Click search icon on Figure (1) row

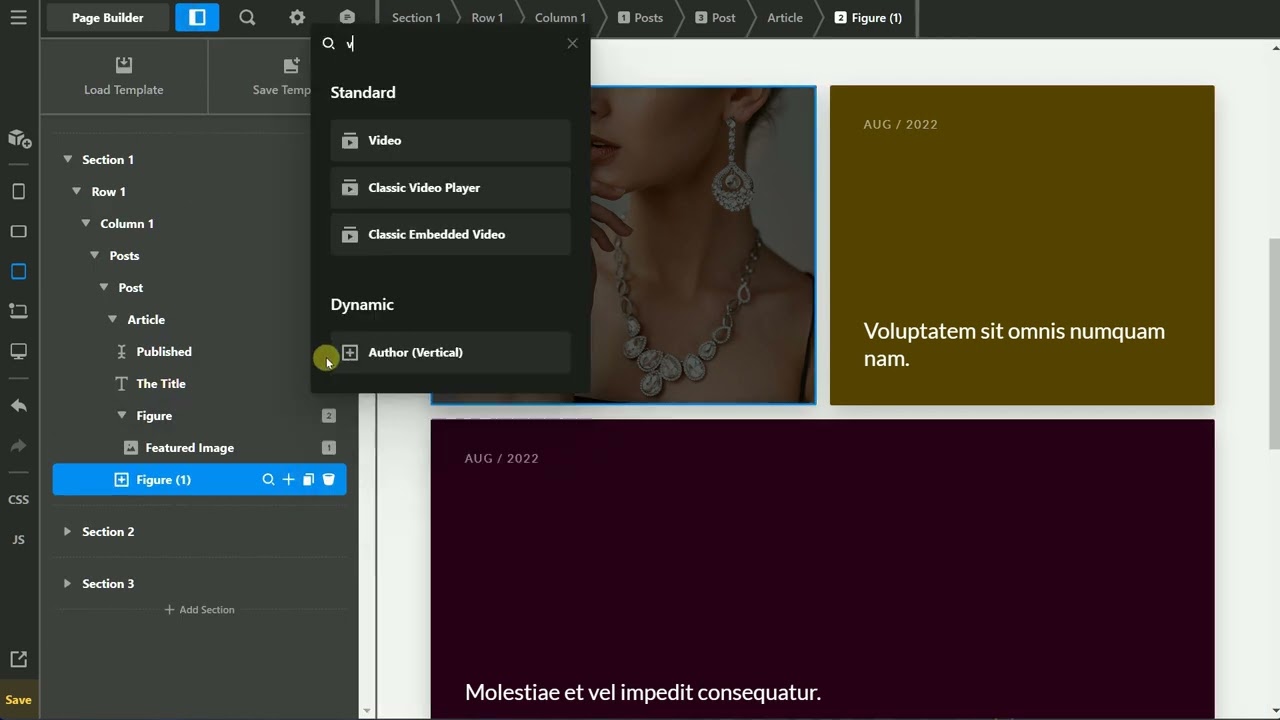[268, 480]
